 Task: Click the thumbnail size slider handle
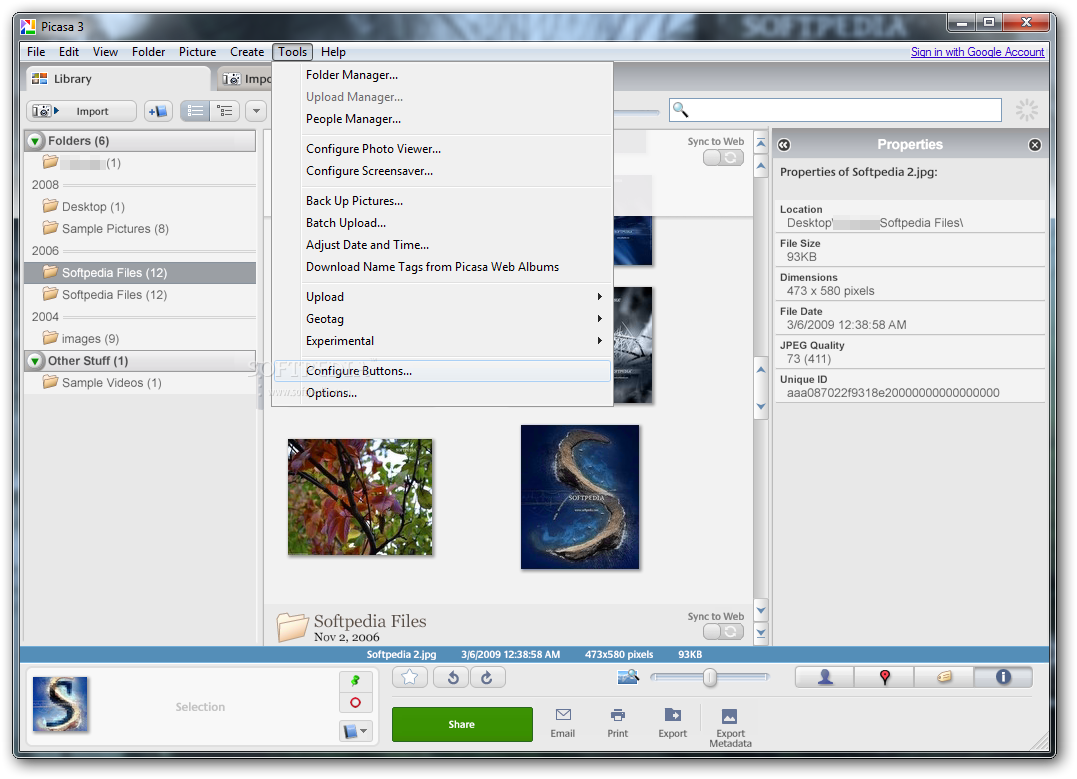710,678
